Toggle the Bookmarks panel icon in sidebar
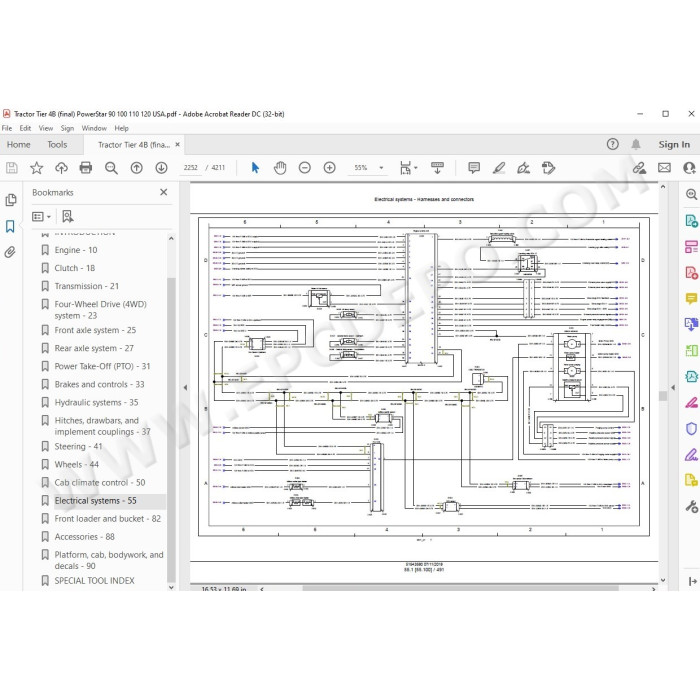Viewport: 700px width, 700px height. [10, 226]
